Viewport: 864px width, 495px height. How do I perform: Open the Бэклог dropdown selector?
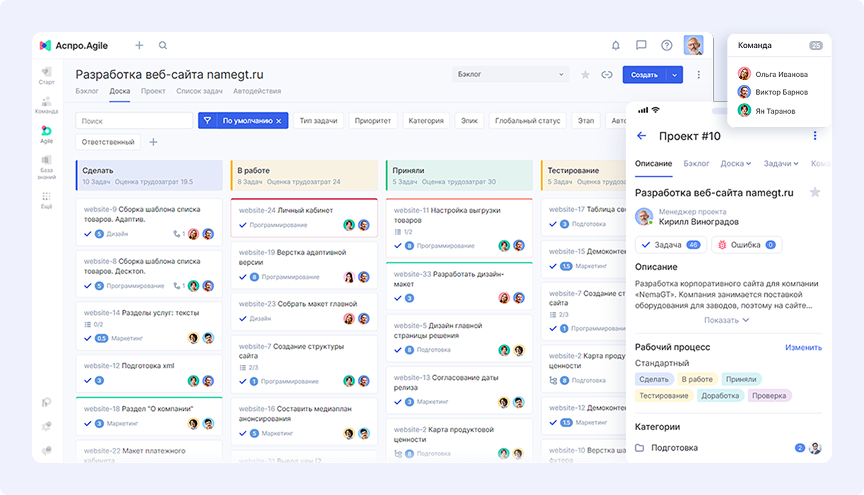(511, 74)
